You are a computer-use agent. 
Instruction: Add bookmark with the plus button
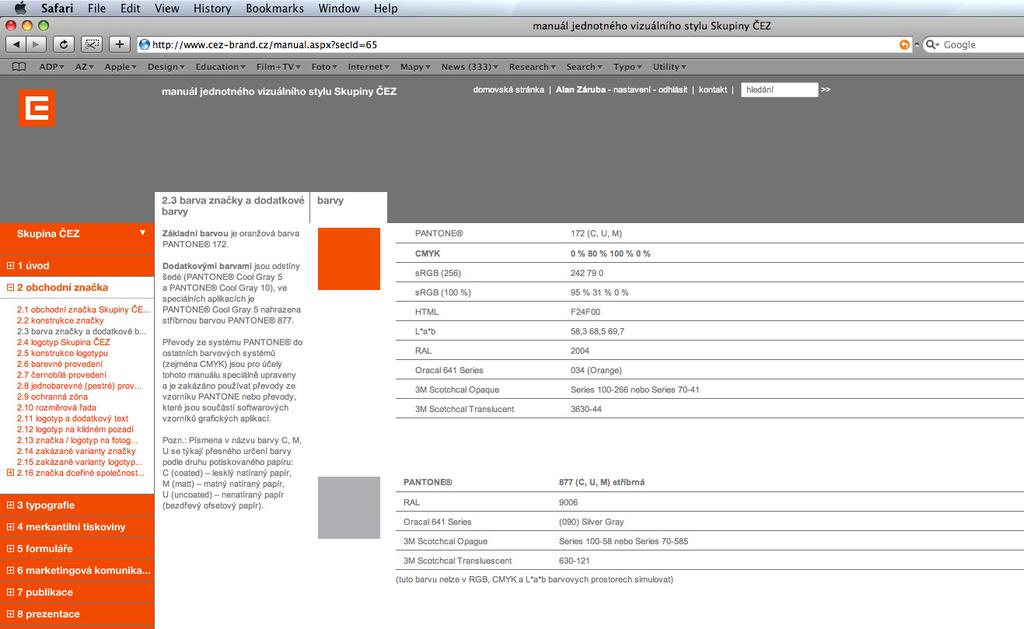click(x=119, y=44)
